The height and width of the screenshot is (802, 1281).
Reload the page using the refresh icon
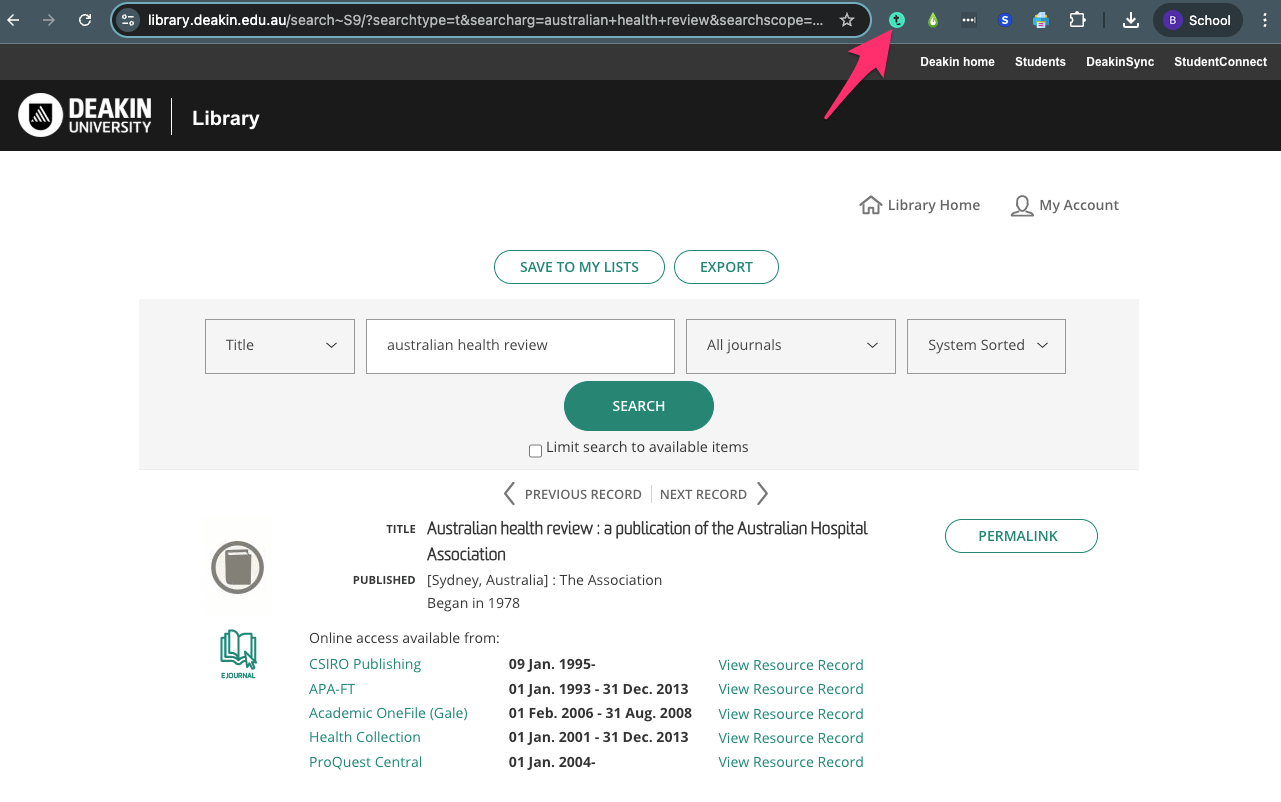click(85, 20)
